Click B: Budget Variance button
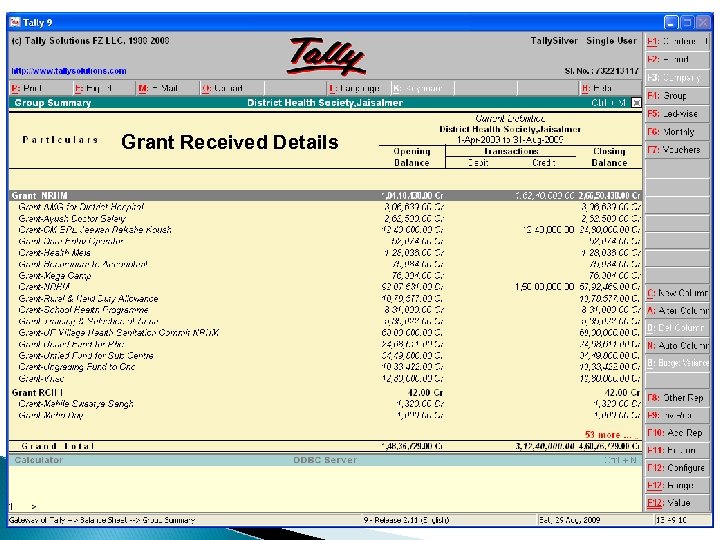Screen dimensions: 720x540 click(x=677, y=363)
